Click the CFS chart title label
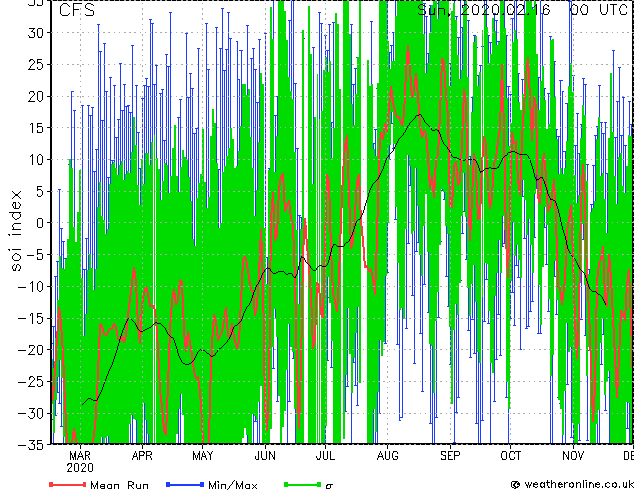 tap(77, 10)
